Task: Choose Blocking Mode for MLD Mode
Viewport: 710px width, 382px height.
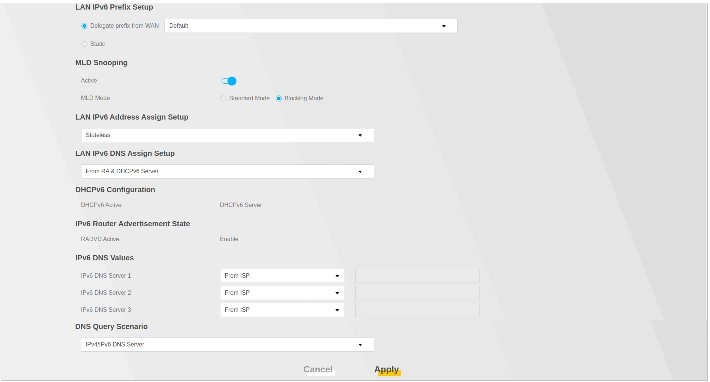Action: pyautogui.click(x=279, y=98)
